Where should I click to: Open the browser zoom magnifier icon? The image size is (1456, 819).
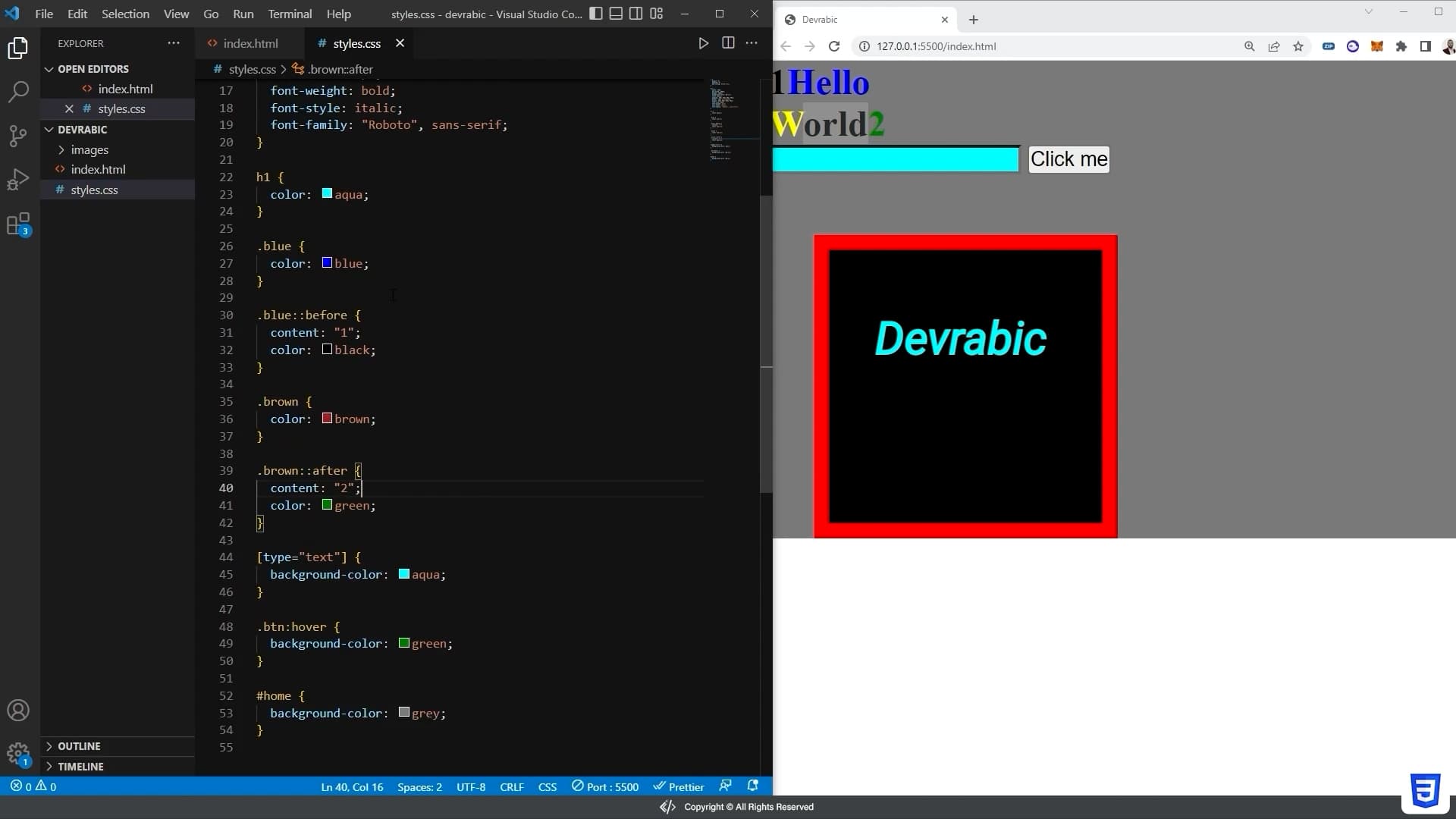pos(1250,46)
